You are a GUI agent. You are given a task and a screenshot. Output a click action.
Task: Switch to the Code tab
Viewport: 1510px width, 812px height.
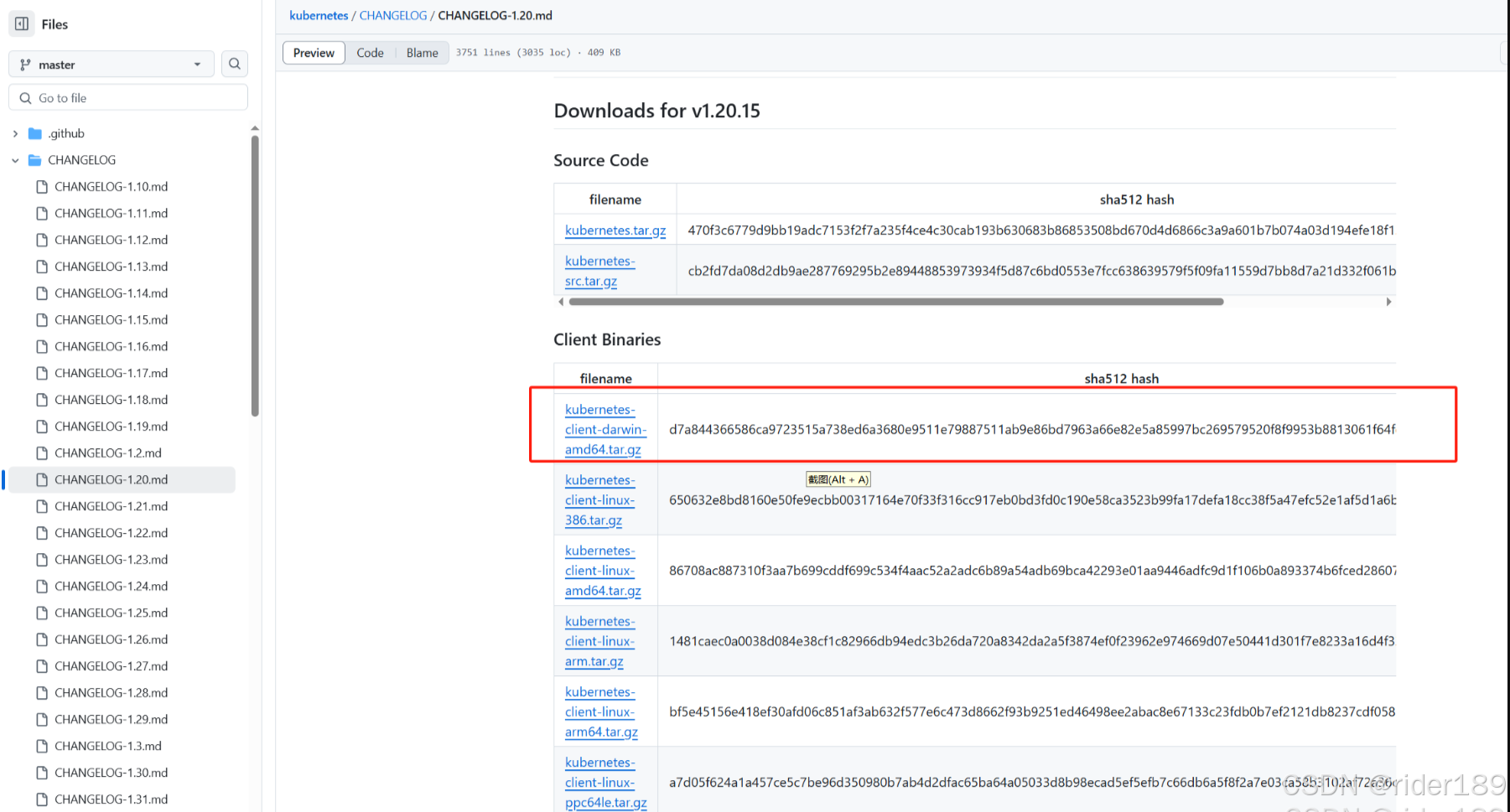click(370, 53)
